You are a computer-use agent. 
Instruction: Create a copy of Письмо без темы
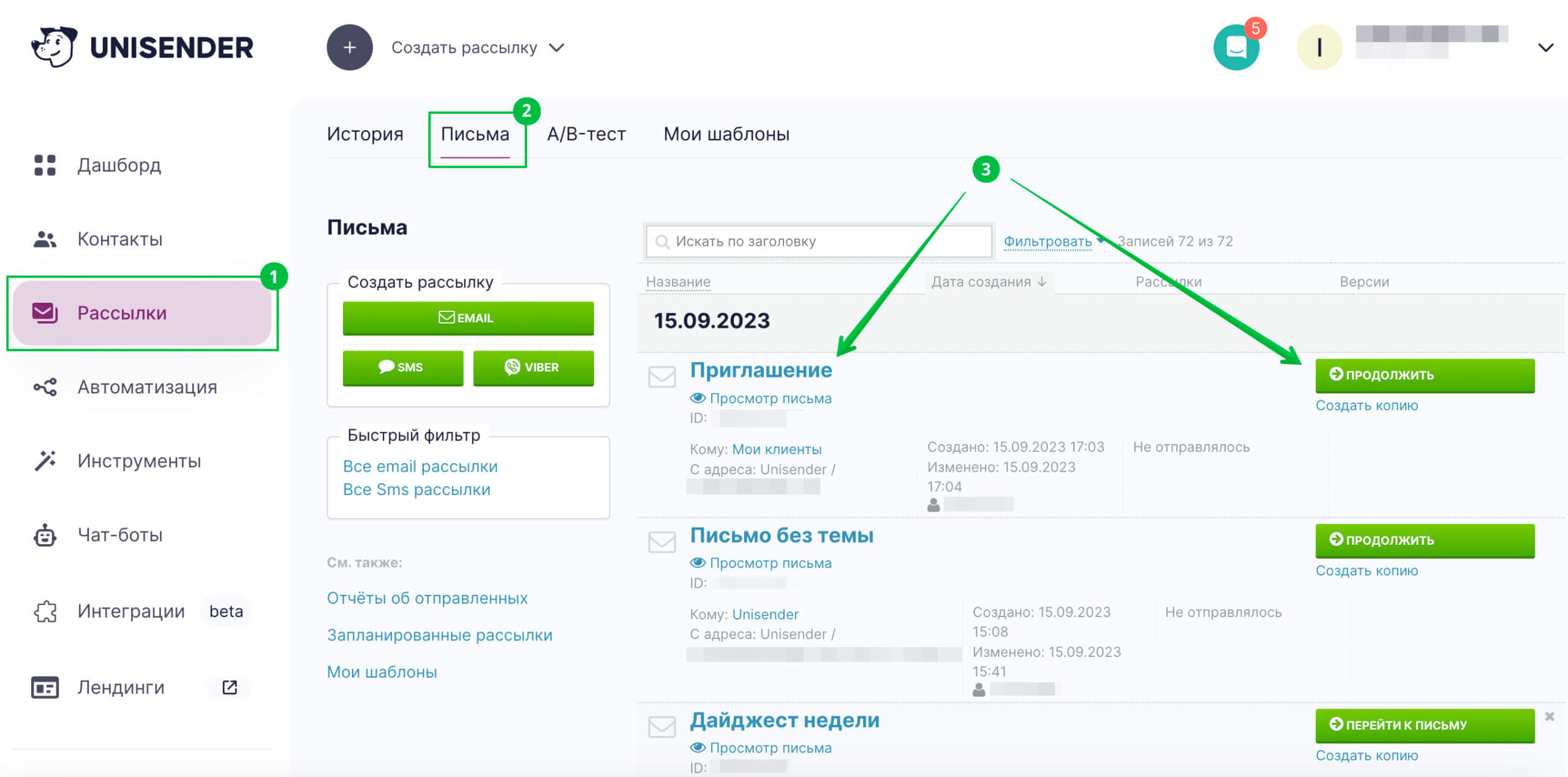1366,570
